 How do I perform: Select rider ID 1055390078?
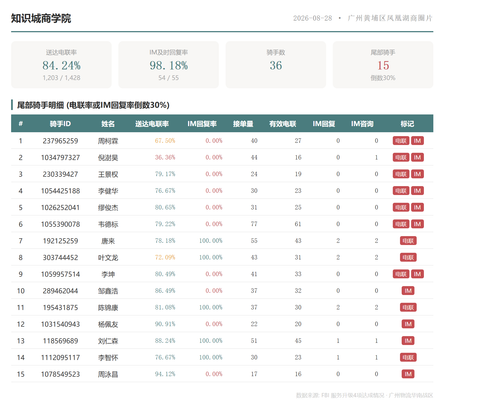tap(60, 224)
